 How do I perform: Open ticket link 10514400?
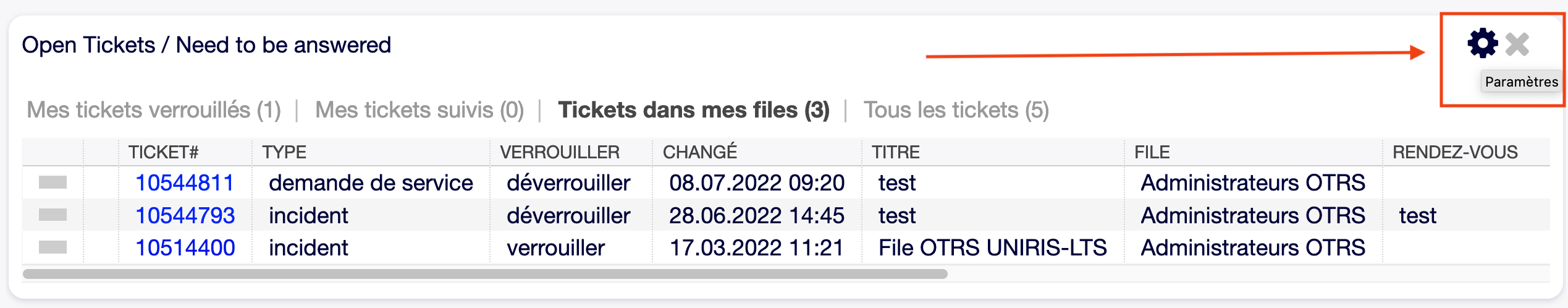click(185, 248)
